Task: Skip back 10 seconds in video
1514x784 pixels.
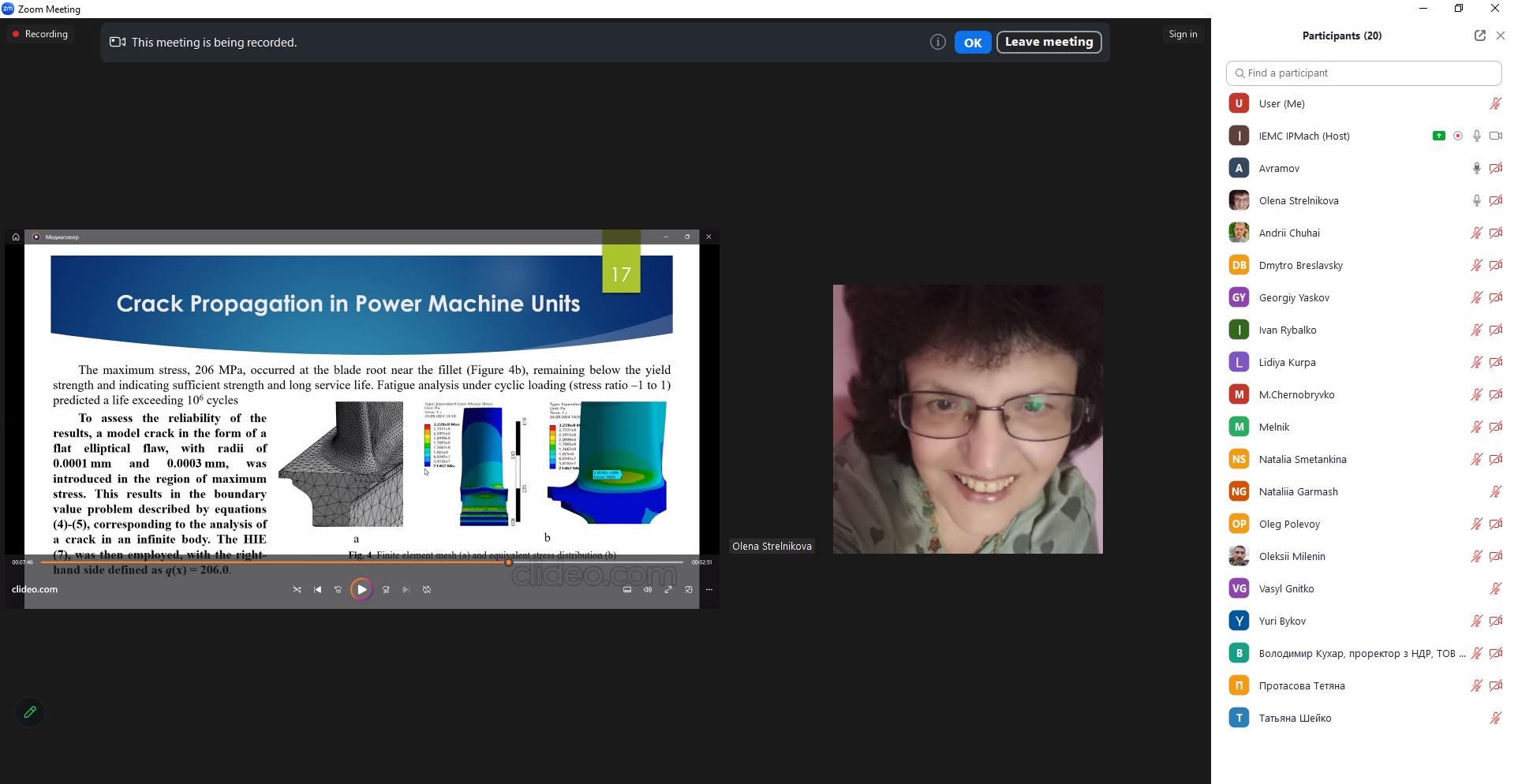Action: (x=338, y=589)
